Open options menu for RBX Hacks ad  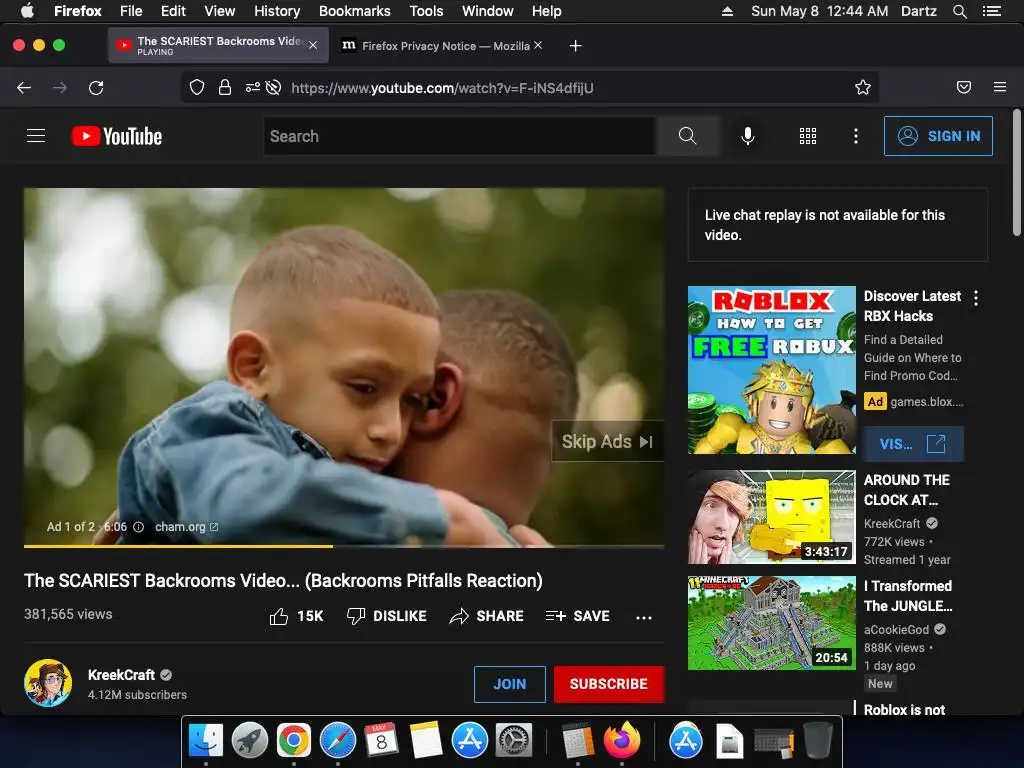(x=976, y=298)
